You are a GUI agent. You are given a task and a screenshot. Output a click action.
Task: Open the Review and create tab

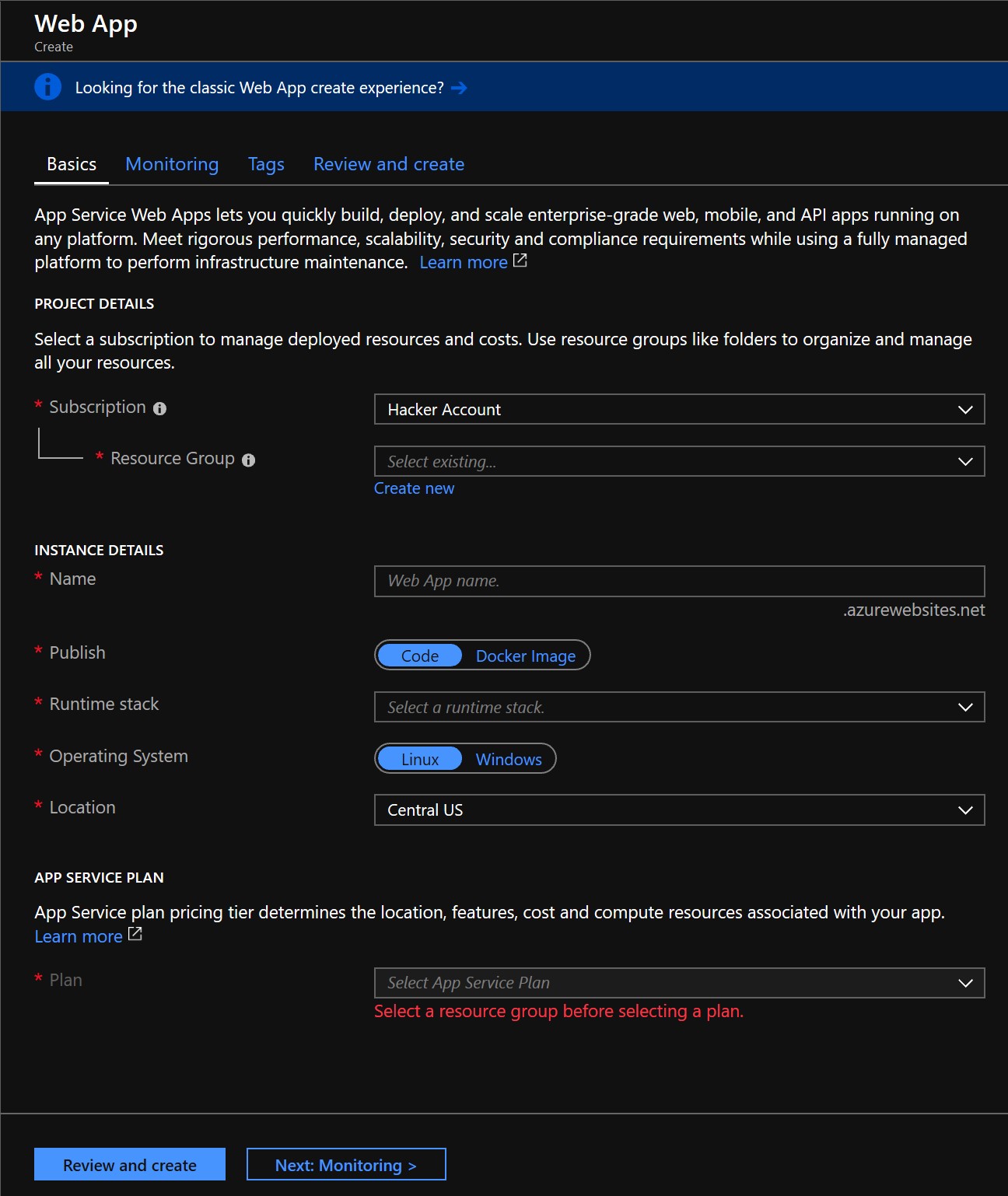389,164
